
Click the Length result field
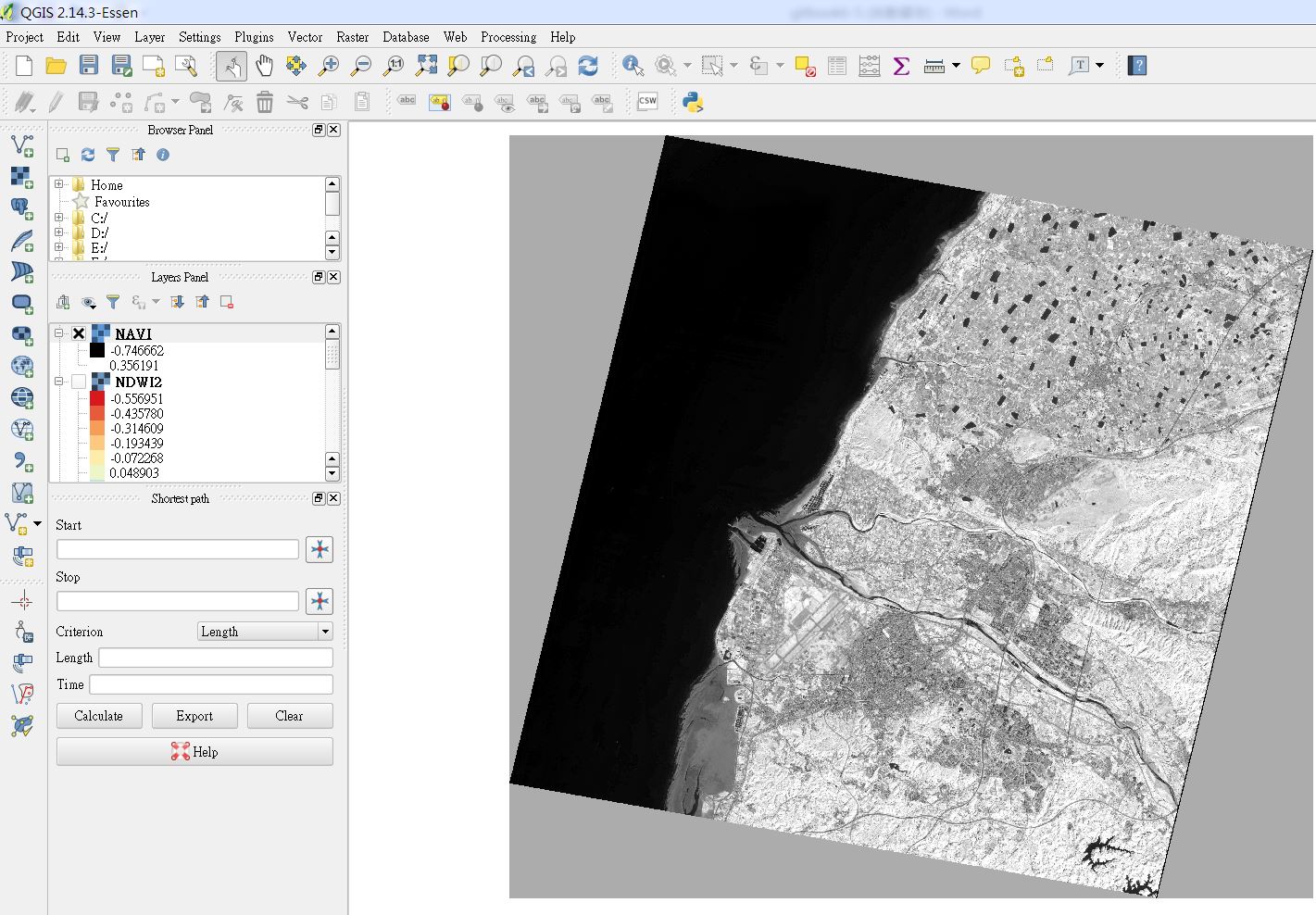pyautogui.click(x=216, y=658)
